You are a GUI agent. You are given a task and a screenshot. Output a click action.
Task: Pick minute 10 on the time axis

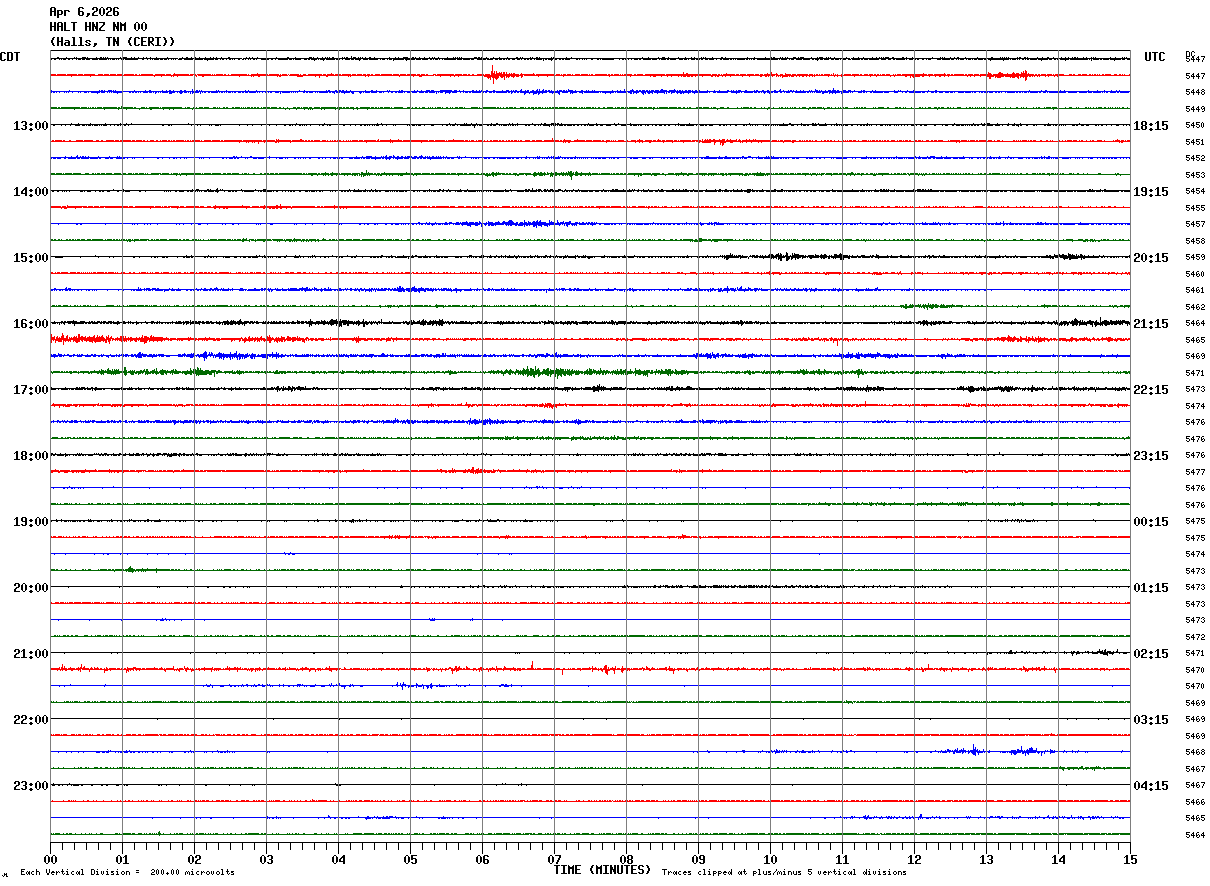[x=771, y=859]
